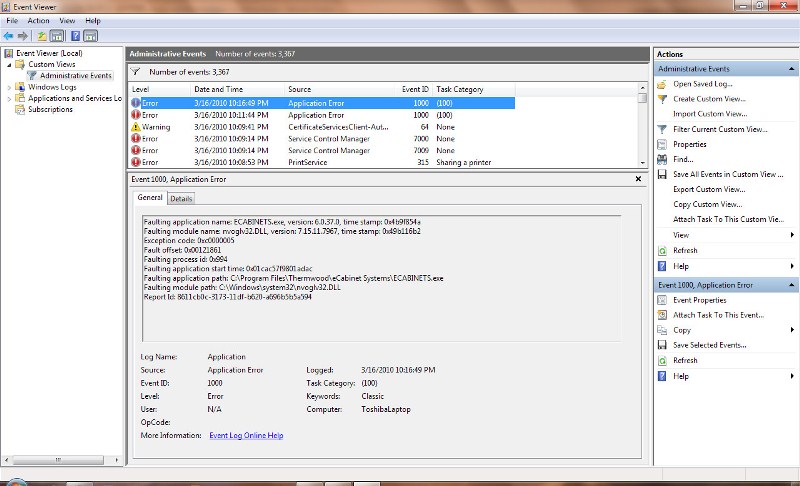Viewport: 800px width, 486px height.
Task: Select the CertificateServicesClient warning row
Action: (321, 127)
